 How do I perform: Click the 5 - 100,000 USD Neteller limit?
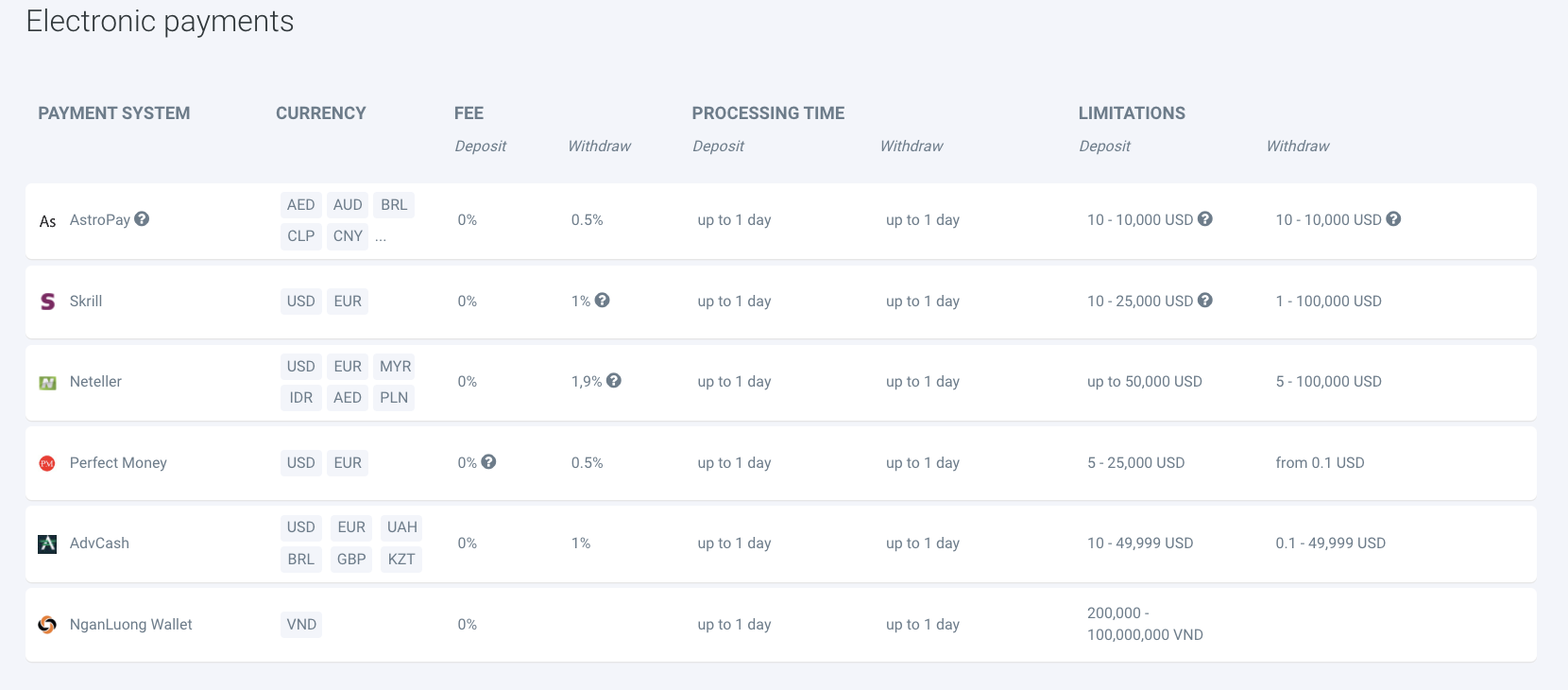[1328, 382]
